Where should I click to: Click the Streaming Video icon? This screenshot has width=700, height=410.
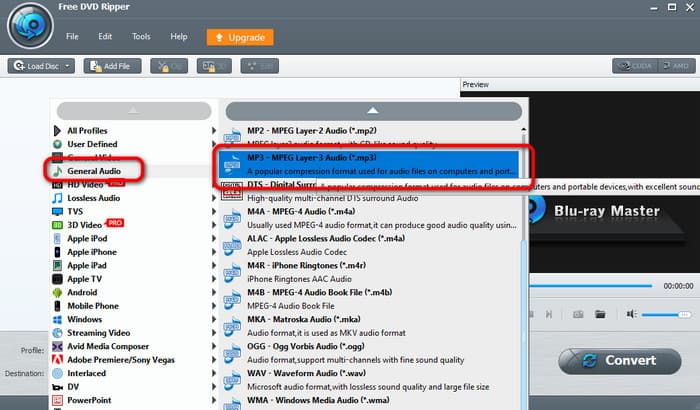tap(57, 333)
